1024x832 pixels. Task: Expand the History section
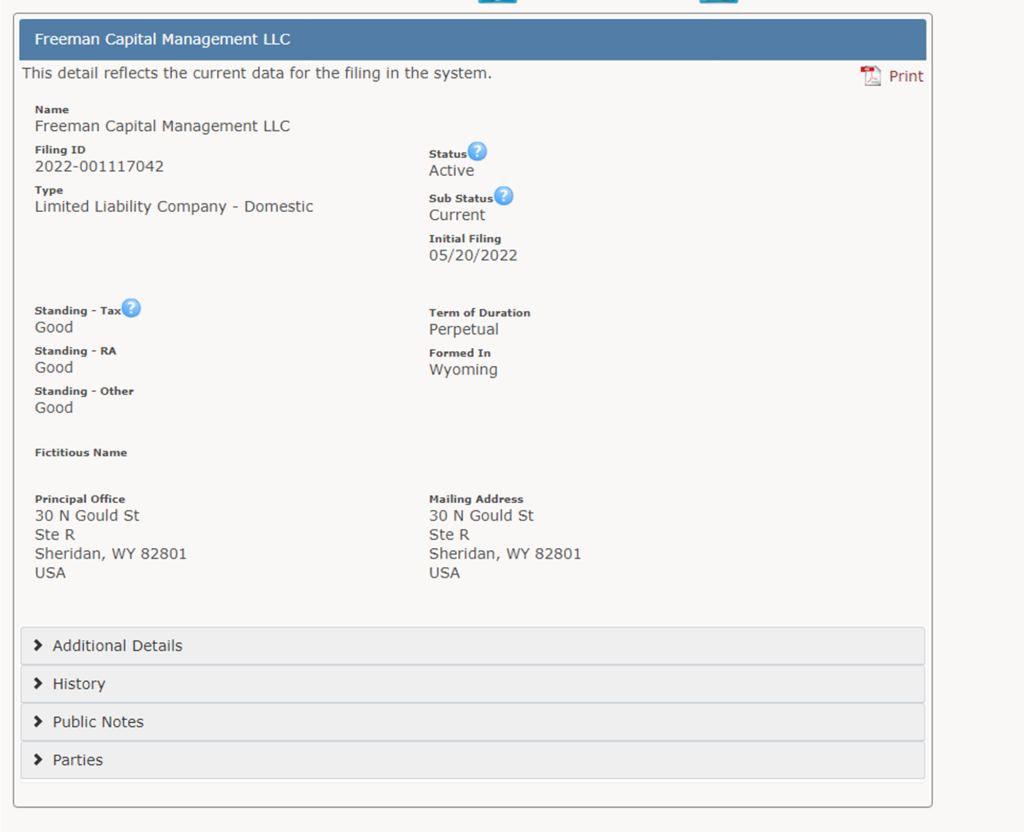pos(79,684)
